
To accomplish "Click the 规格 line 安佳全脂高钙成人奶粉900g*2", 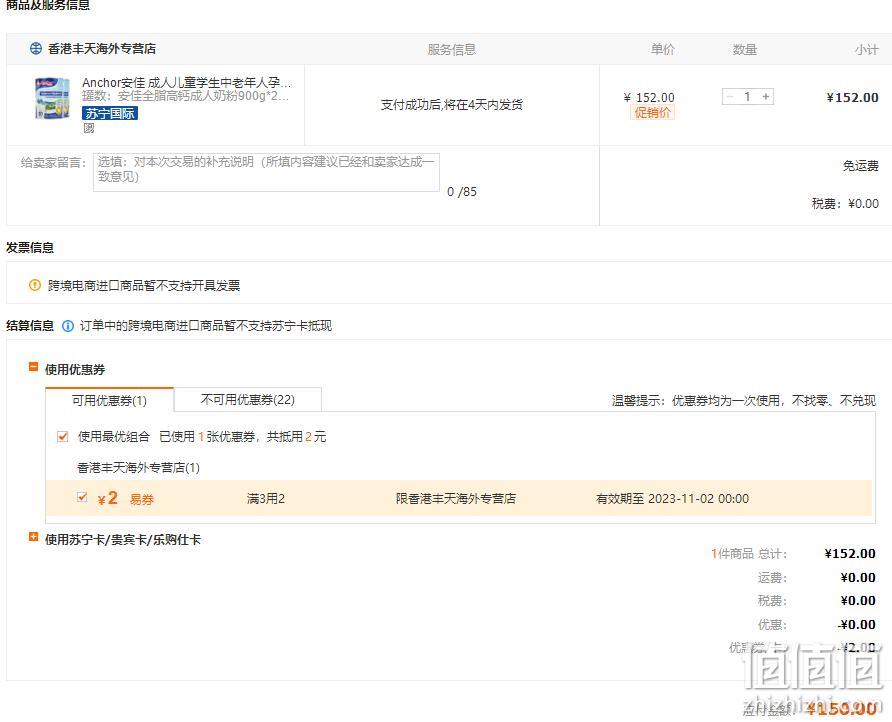I will [185, 96].
